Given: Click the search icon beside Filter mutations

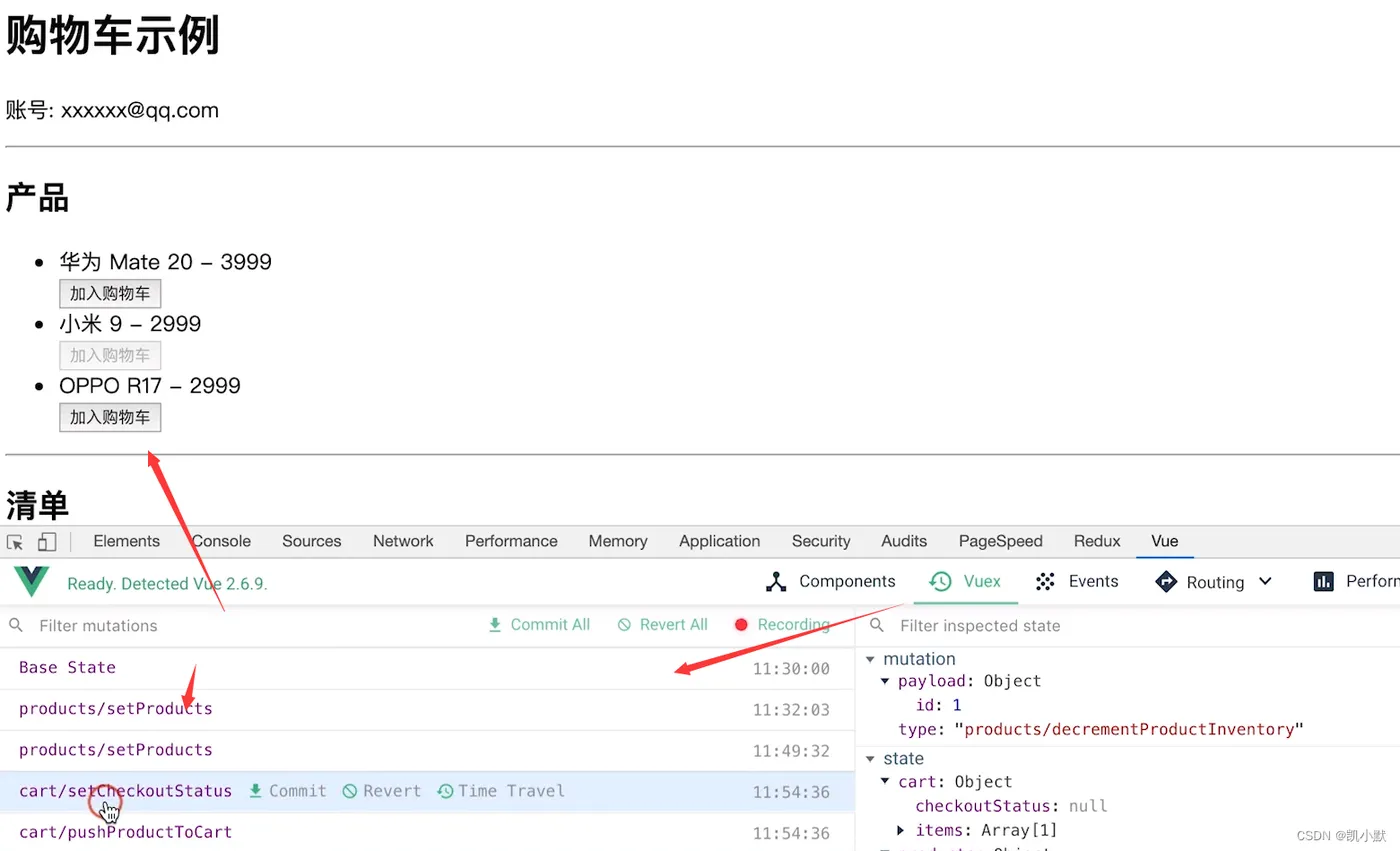Looking at the screenshot, I should click(16, 625).
